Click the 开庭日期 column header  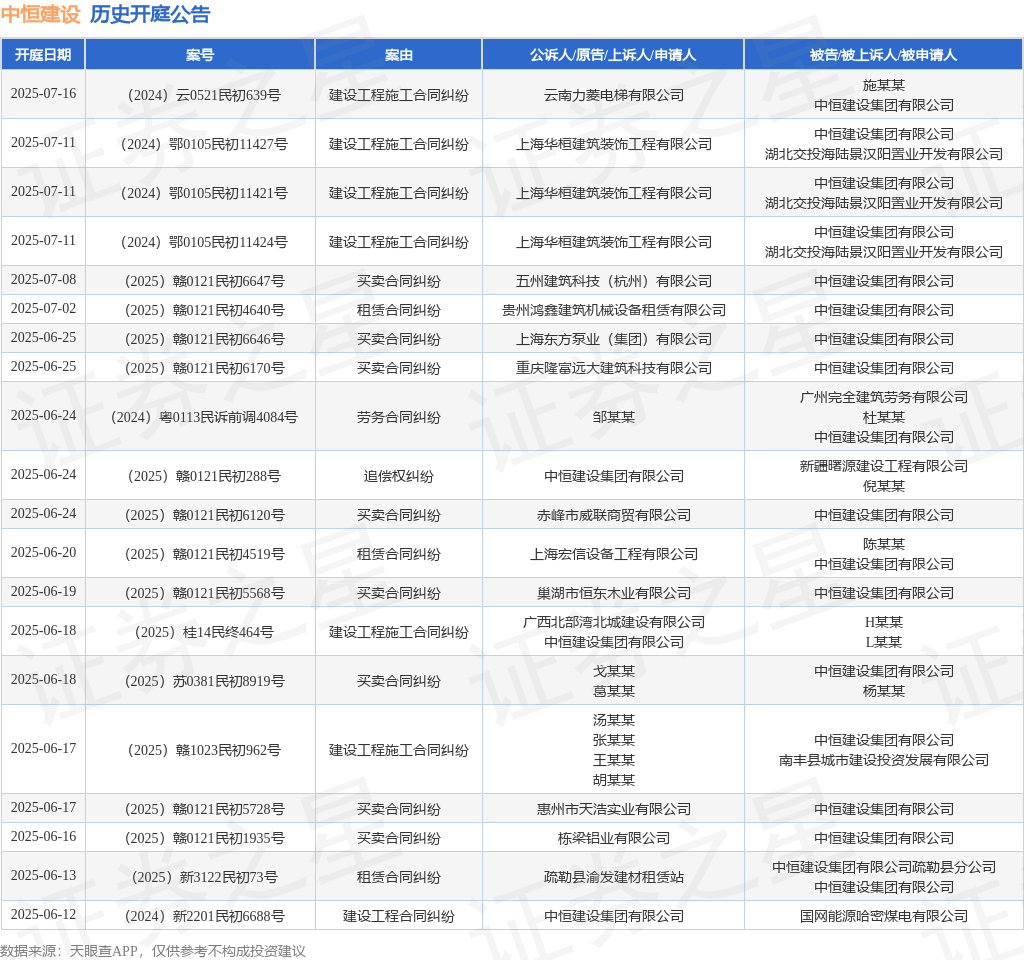pyautogui.click(x=43, y=55)
